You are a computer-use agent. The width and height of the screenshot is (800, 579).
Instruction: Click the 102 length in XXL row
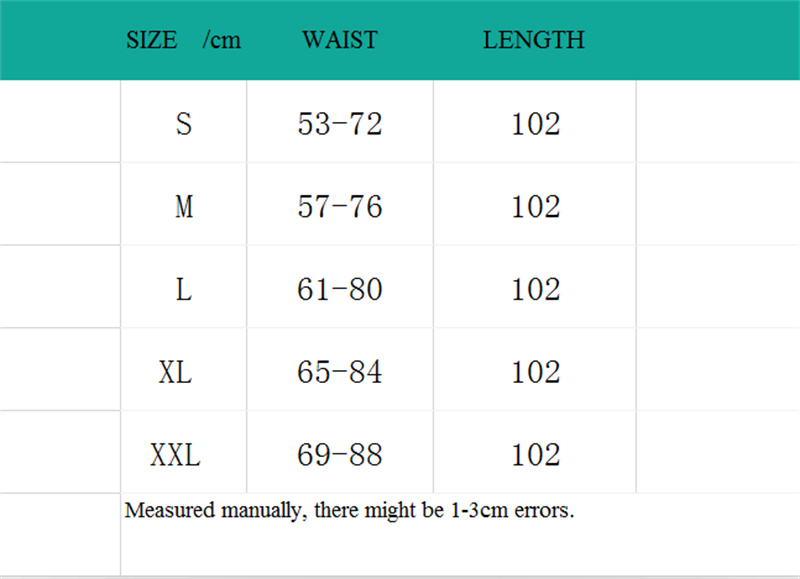(x=535, y=456)
